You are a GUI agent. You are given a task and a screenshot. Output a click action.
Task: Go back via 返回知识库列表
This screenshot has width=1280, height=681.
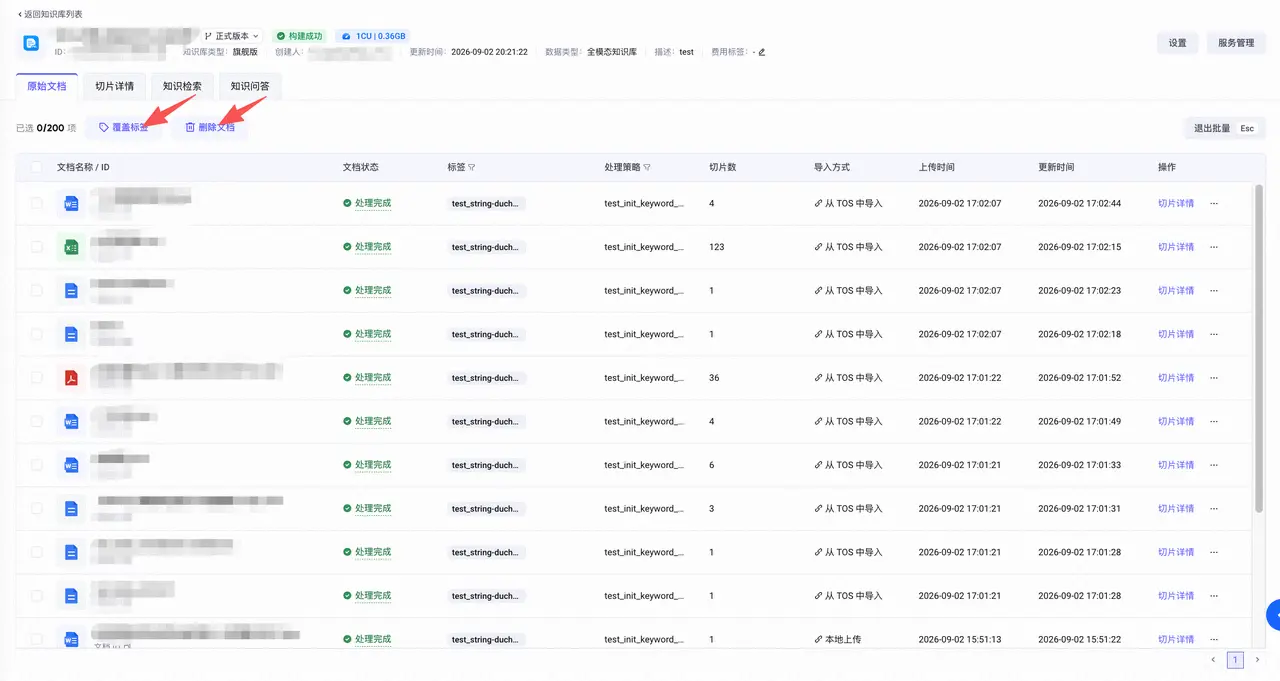point(50,14)
